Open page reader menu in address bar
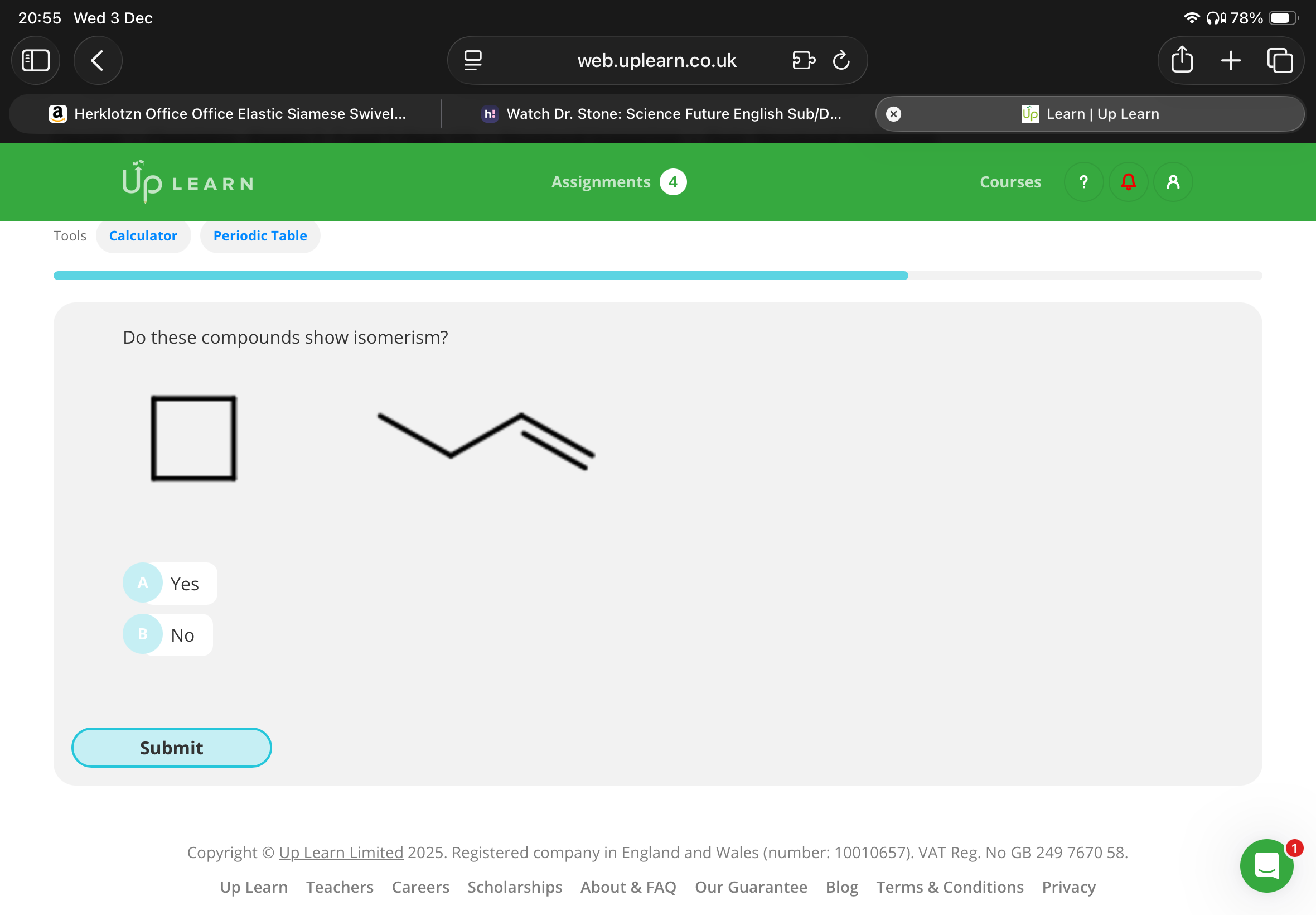This screenshot has height=915, width=1316. [473, 60]
